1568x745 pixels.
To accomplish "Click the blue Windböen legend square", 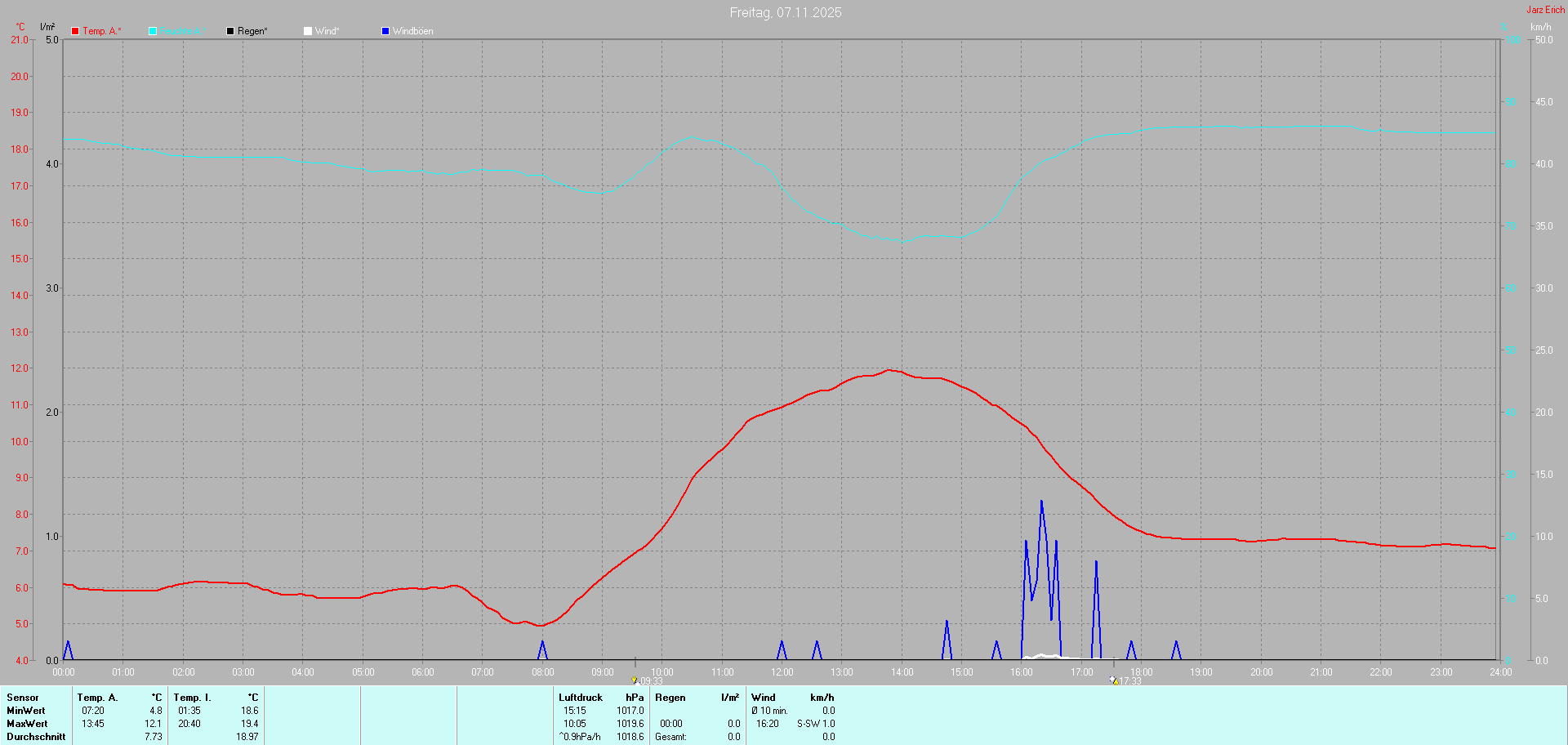I will click(x=385, y=31).
